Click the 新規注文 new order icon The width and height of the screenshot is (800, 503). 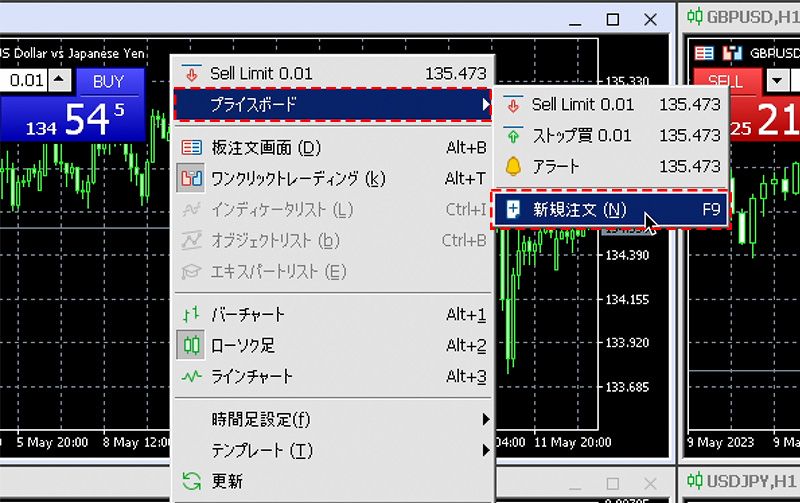pos(513,210)
